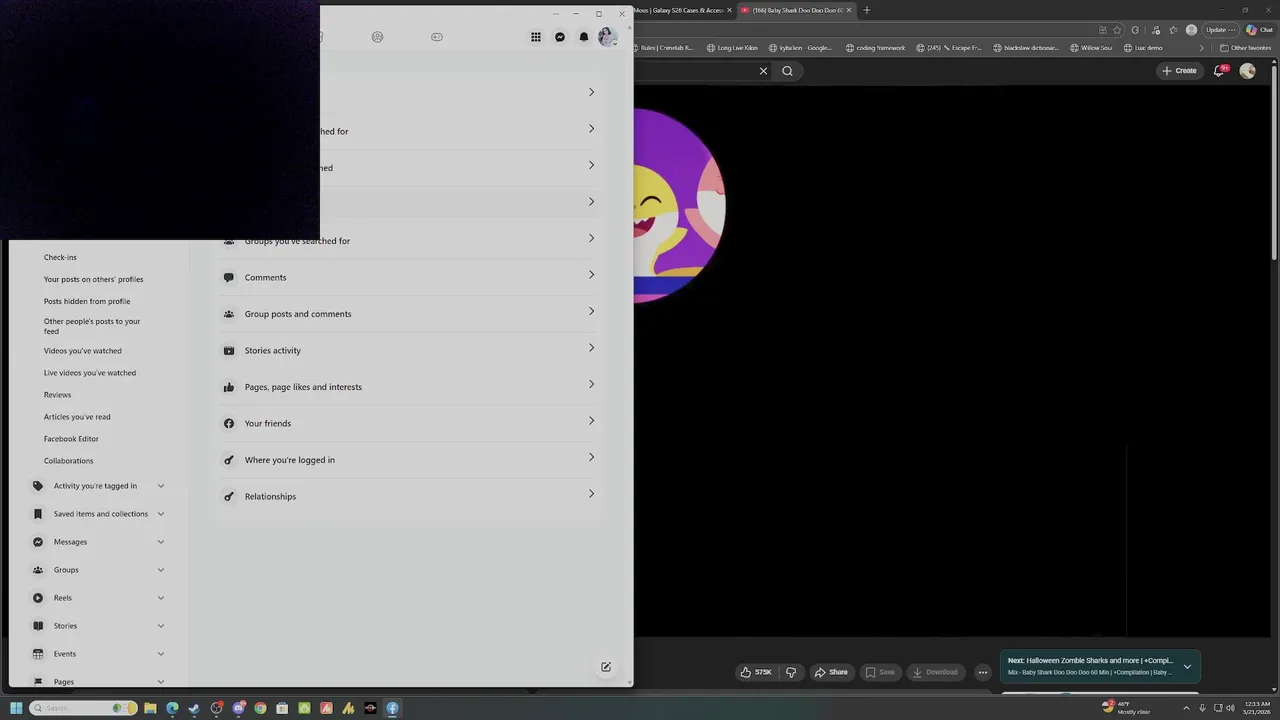Image resolution: width=1280 pixels, height=720 pixels.
Task: Open the Groups tab icon in Facebook header
Action: (377, 37)
